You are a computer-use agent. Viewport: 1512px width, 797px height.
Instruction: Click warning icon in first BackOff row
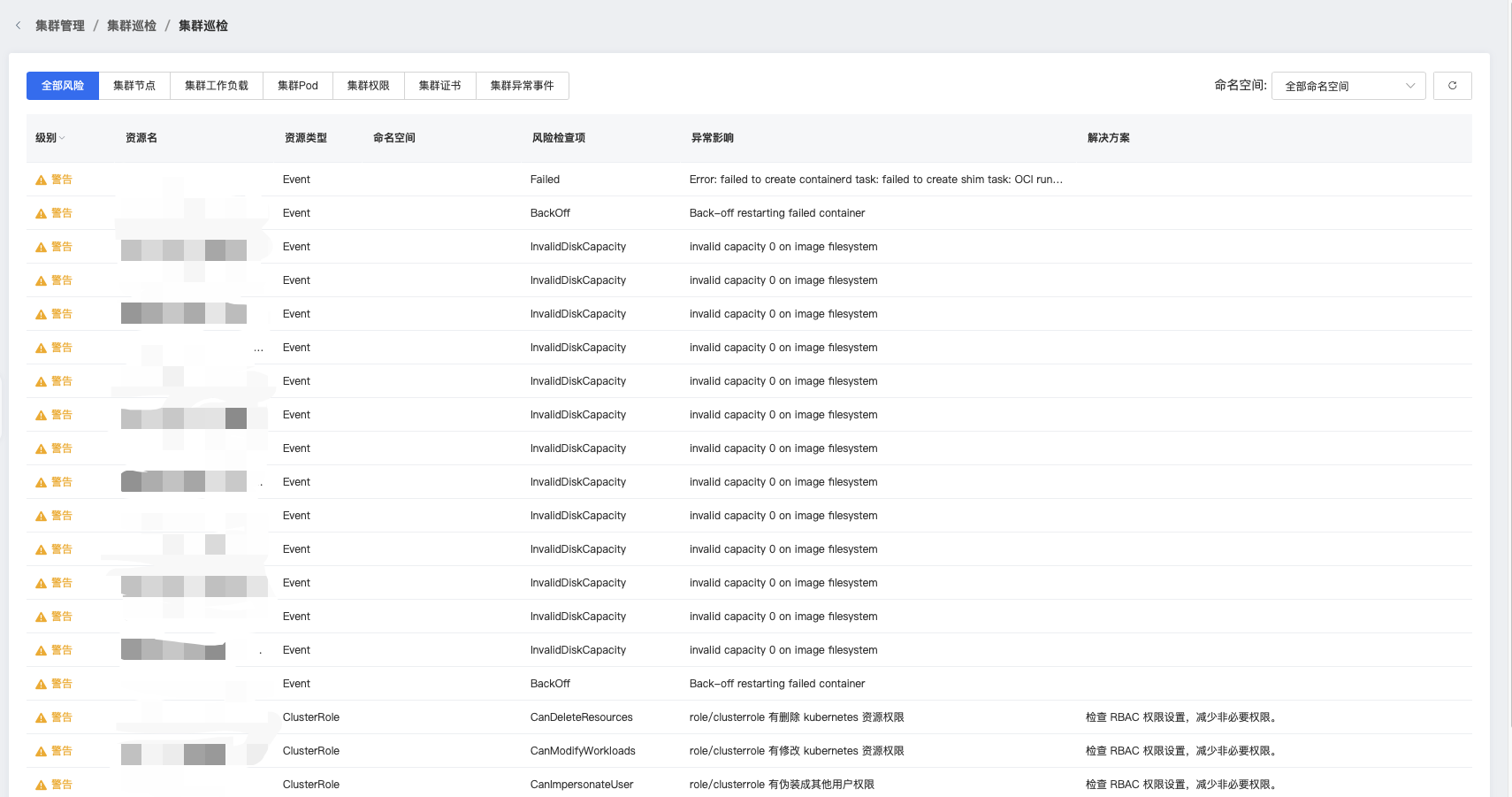41,214
